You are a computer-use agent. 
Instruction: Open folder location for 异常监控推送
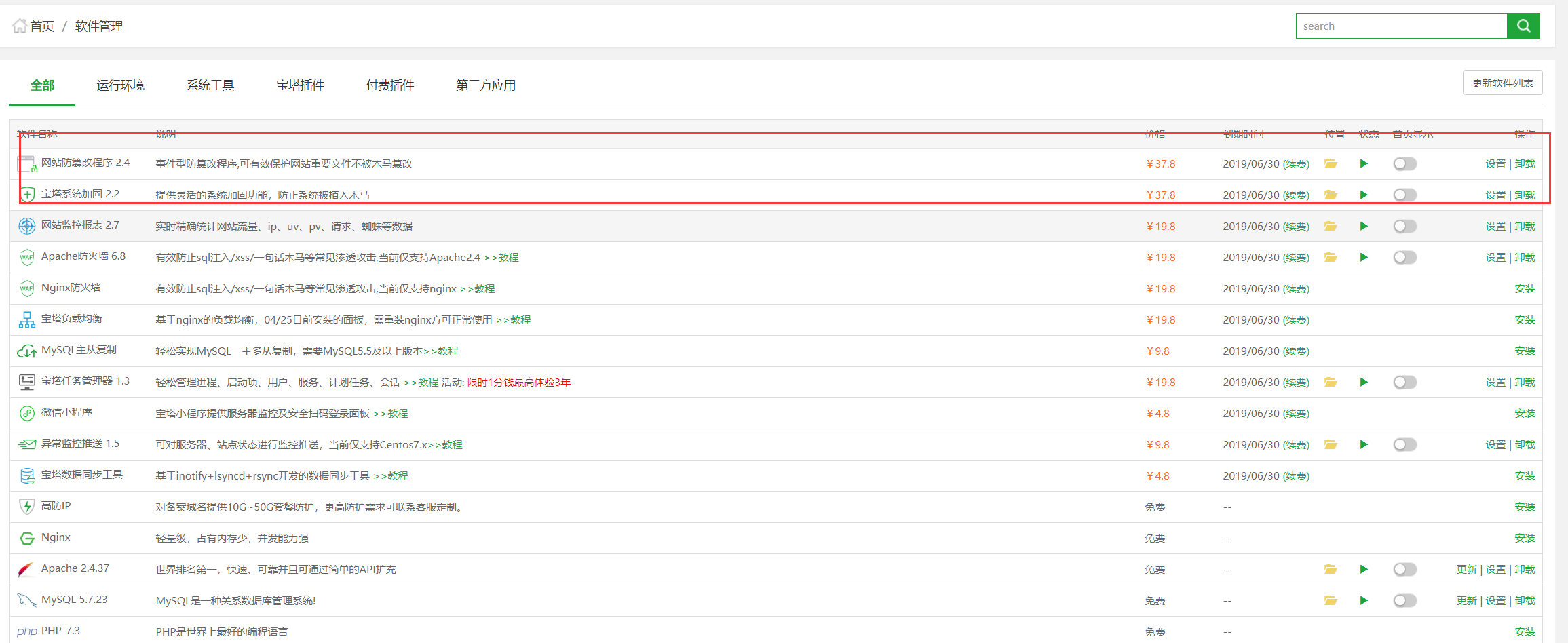coord(1331,444)
